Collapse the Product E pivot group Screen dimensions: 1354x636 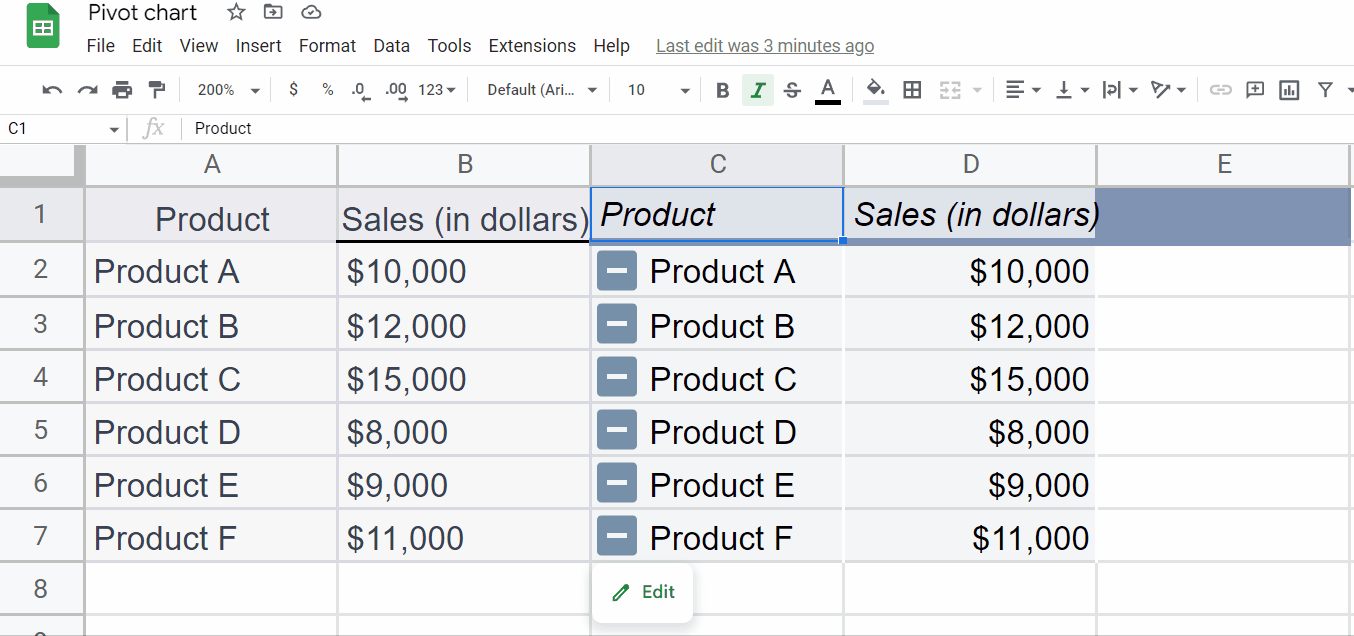pyautogui.click(x=617, y=483)
